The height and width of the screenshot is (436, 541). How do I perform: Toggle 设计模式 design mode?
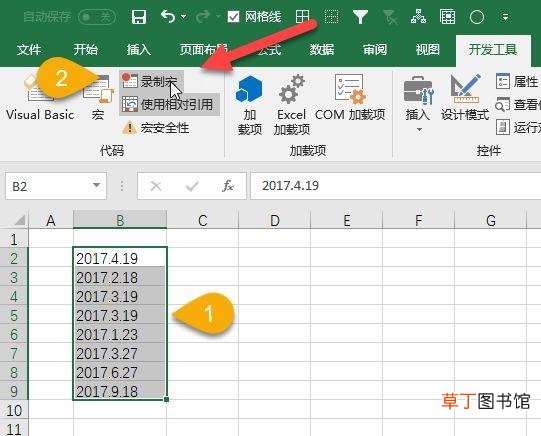coord(465,98)
